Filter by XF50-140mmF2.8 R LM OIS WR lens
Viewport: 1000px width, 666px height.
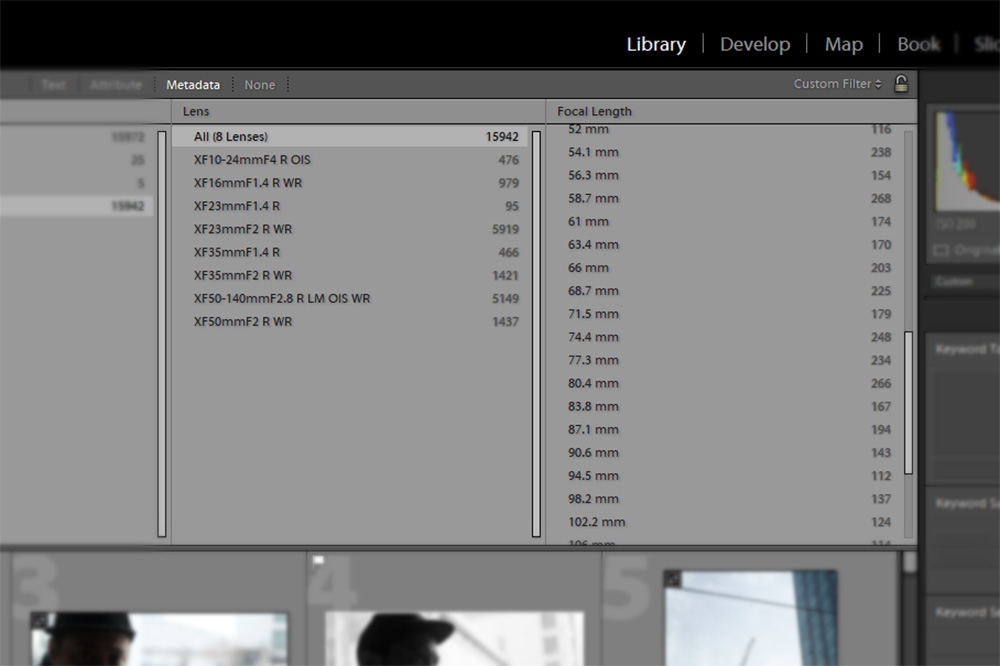pyautogui.click(x=282, y=298)
